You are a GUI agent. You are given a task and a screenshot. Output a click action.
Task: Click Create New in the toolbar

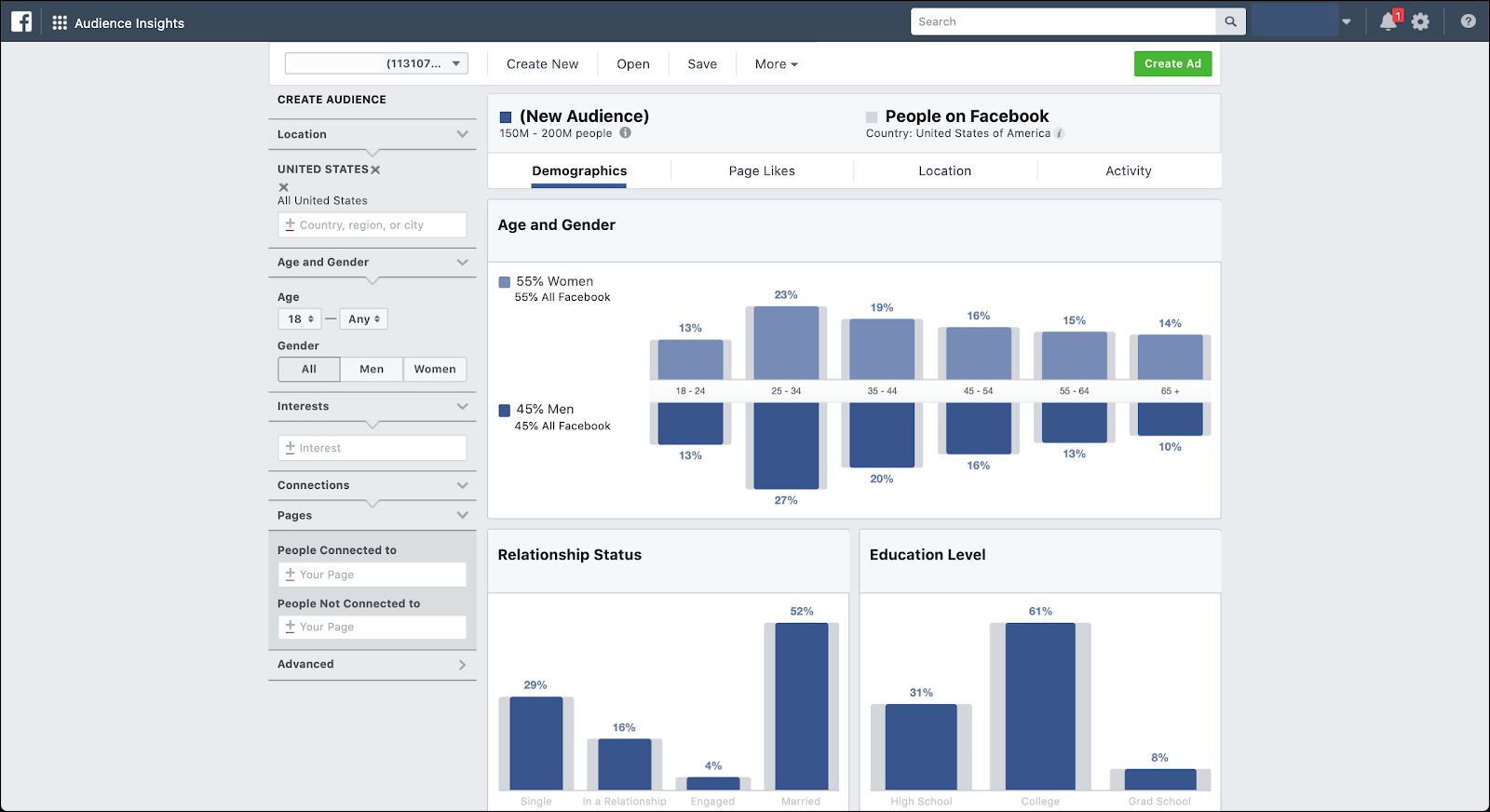(x=542, y=64)
